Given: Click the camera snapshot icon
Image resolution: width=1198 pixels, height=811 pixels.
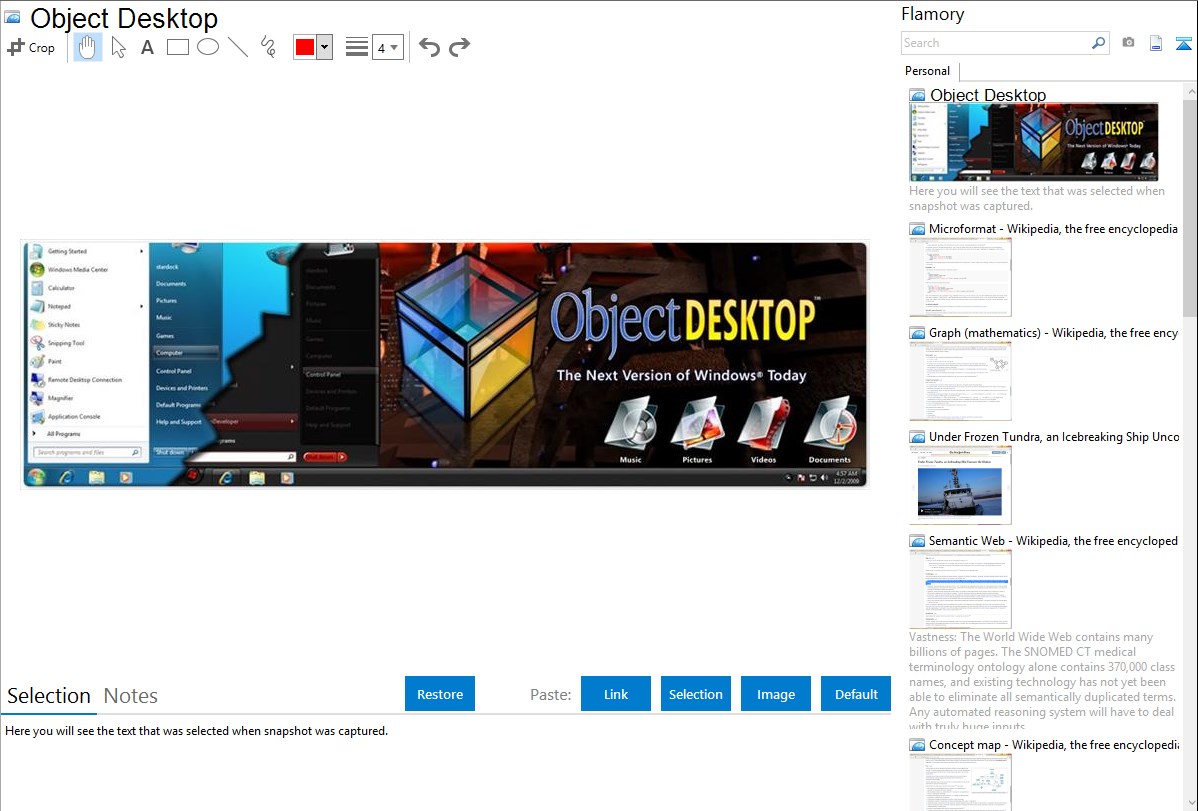Looking at the screenshot, I should [x=1128, y=43].
